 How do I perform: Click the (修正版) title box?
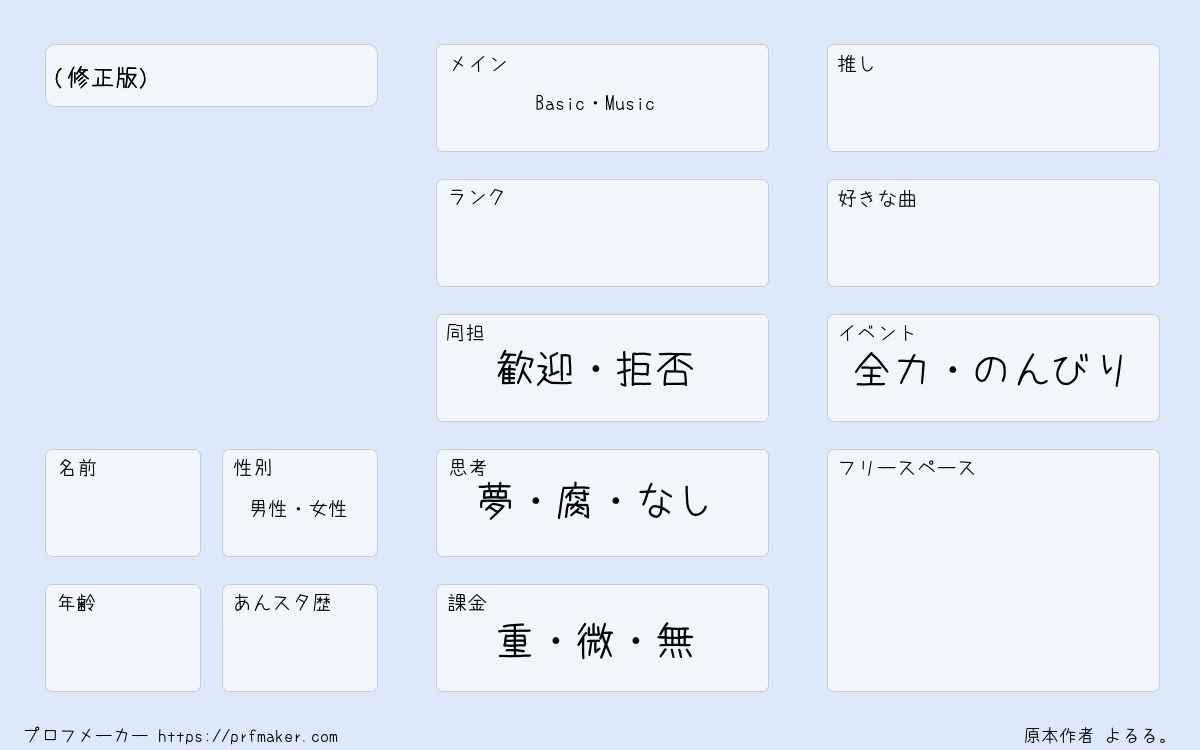(211, 75)
